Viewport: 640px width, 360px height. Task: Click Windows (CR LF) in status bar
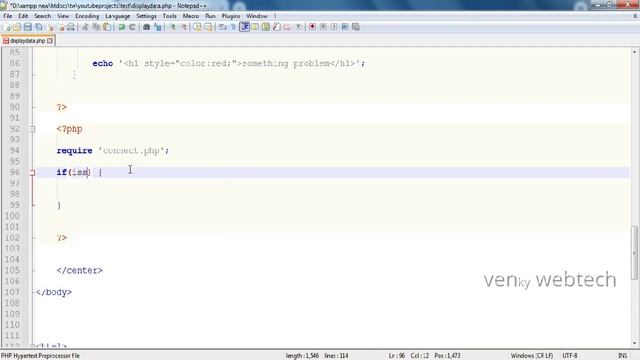coord(531,356)
